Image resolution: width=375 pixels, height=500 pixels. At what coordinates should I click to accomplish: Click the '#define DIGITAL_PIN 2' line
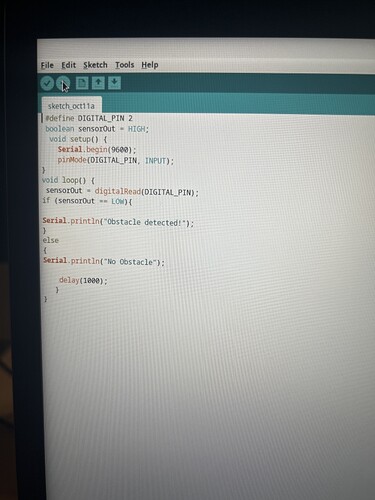click(89, 118)
